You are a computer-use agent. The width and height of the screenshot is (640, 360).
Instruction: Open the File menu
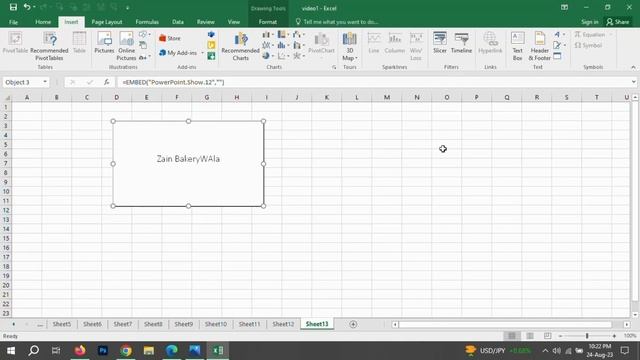(x=13, y=22)
